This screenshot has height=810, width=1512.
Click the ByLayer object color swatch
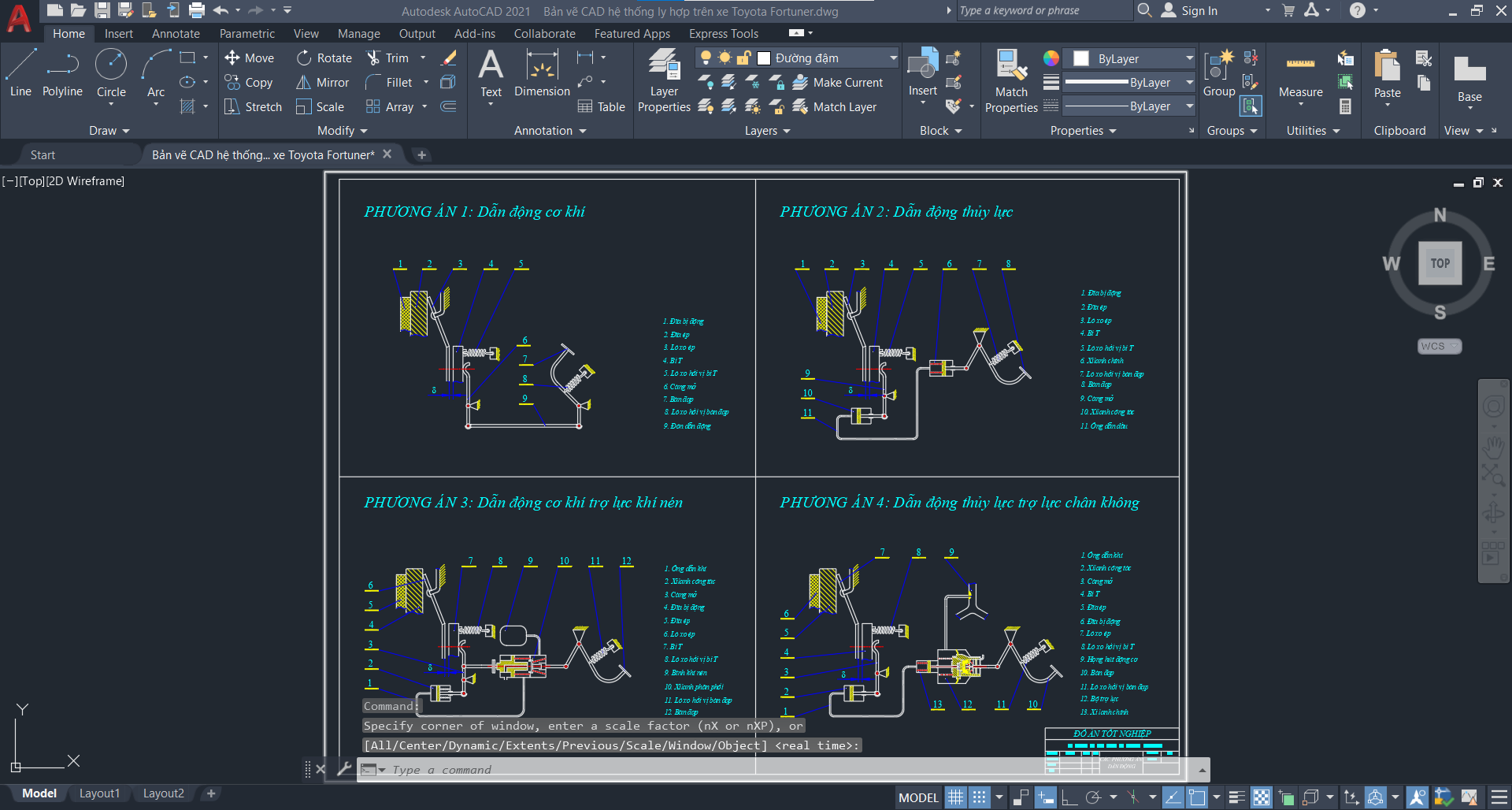1081,58
